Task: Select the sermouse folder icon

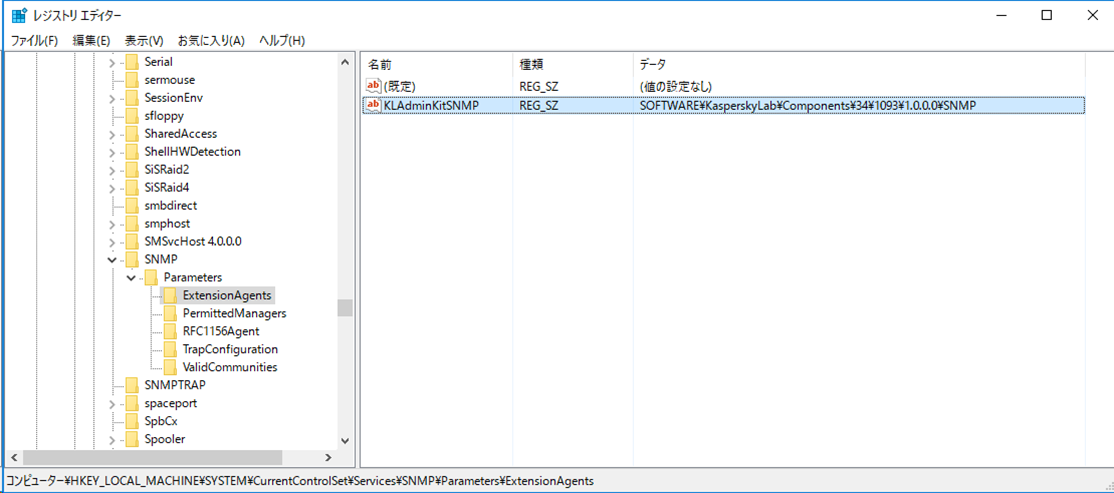Action: coord(131,80)
